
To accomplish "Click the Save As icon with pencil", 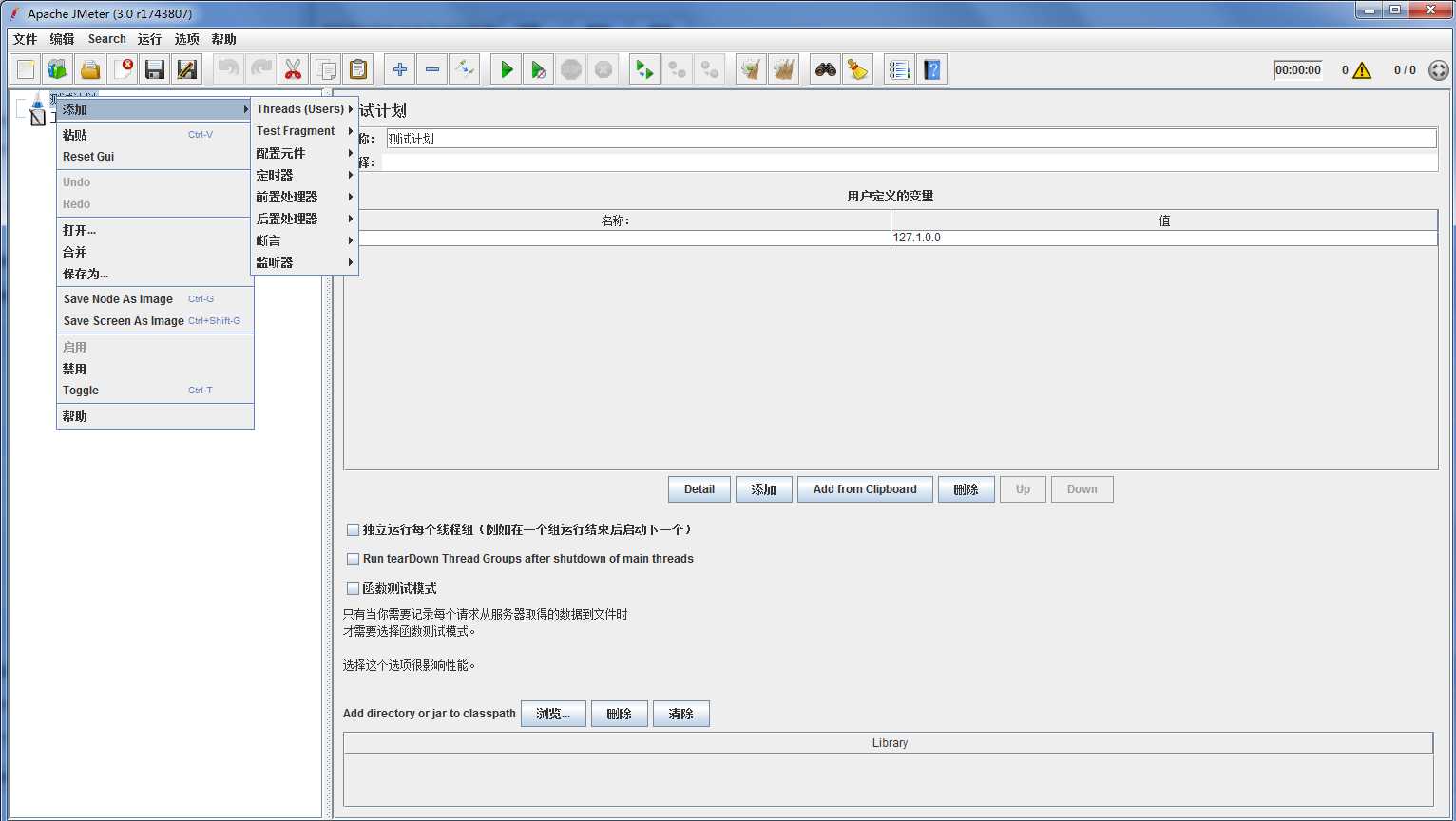I will (x=187, y=69).
